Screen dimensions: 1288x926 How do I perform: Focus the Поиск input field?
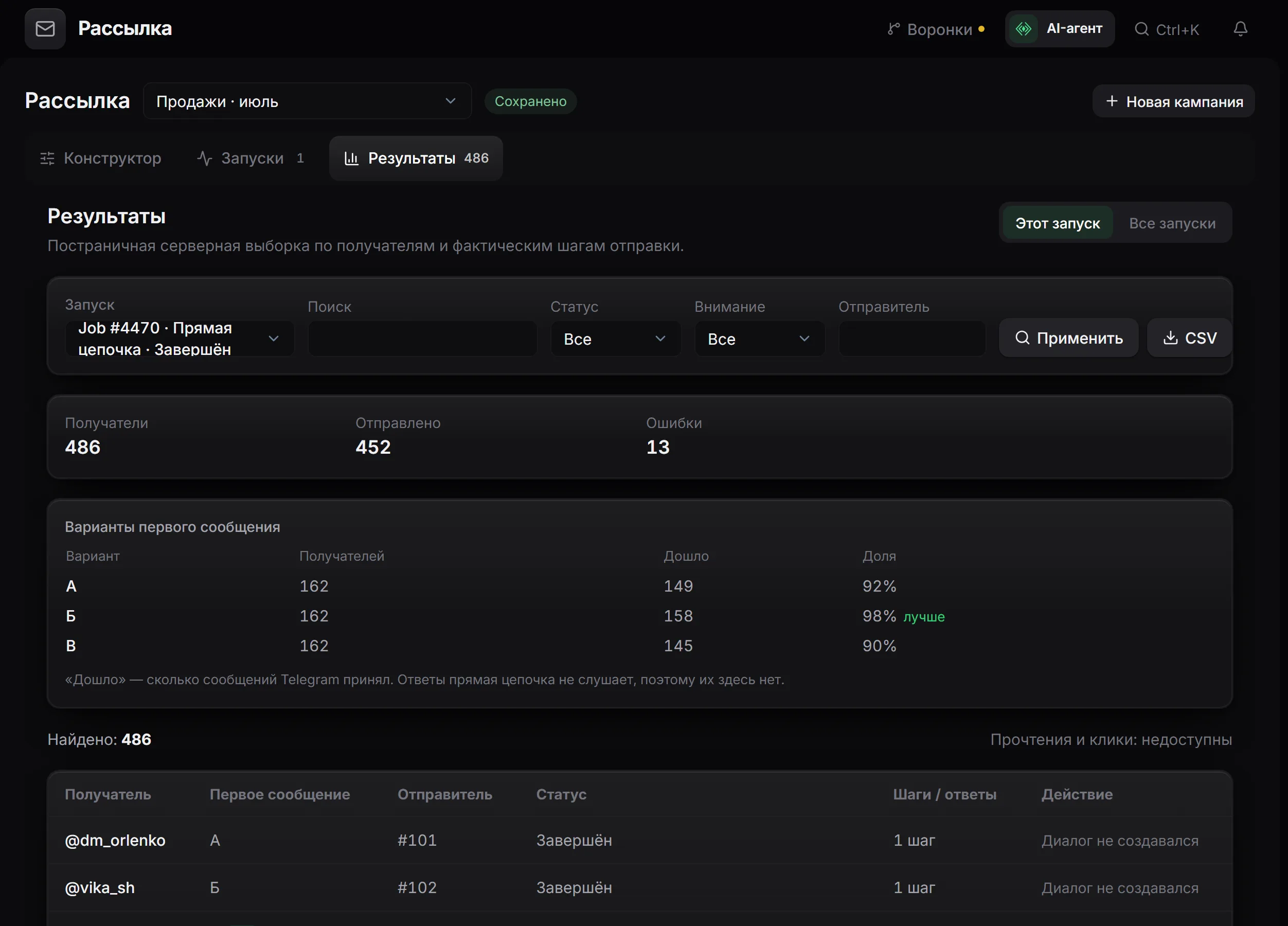[422, 338]
